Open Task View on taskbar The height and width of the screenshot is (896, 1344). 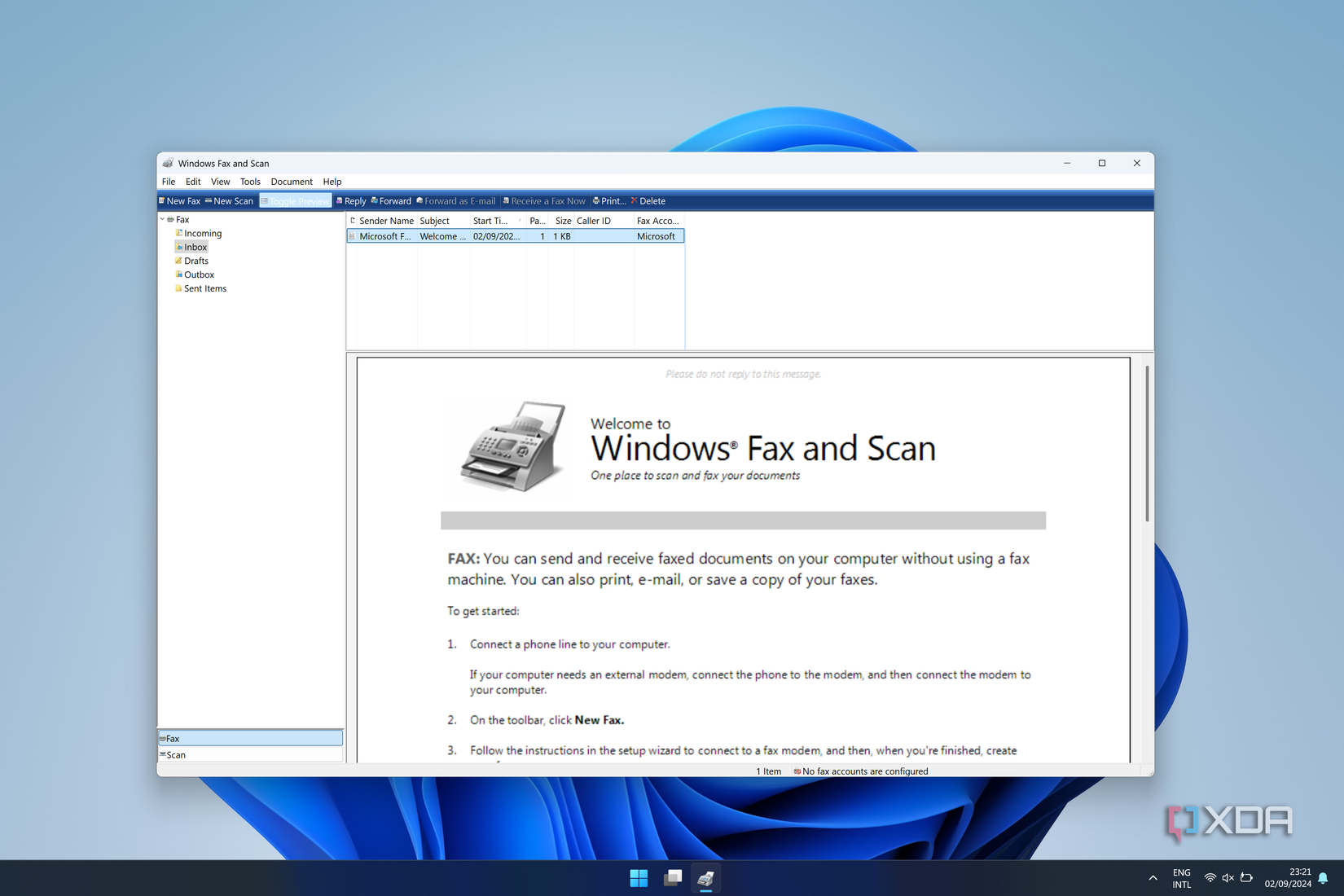[x=673, y=878]
